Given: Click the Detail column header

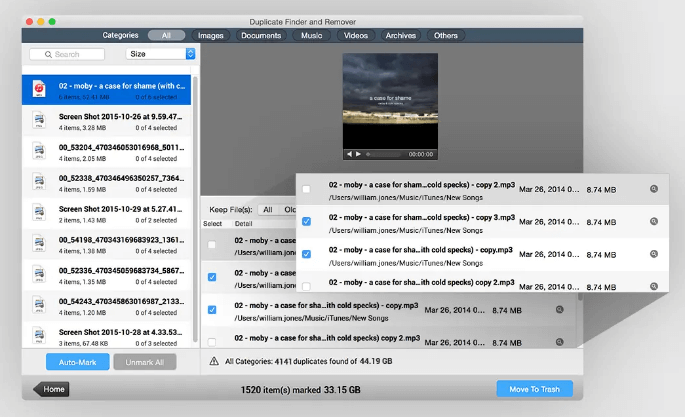Looking at the screenshot, I should coord(243,224).
